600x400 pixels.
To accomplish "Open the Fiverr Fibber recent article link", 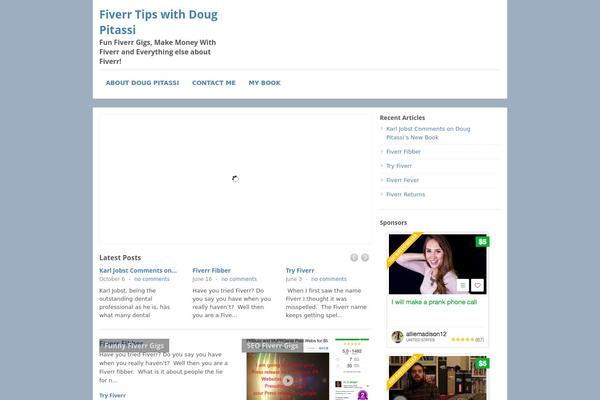I will coord(403,152).
